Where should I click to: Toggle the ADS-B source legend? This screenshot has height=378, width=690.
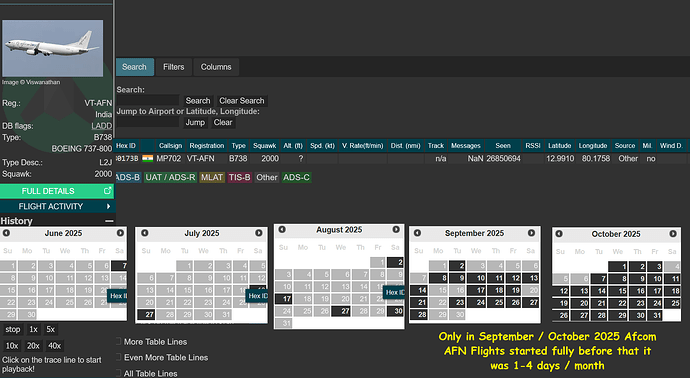pyautogui.click(x=128, y=177)
